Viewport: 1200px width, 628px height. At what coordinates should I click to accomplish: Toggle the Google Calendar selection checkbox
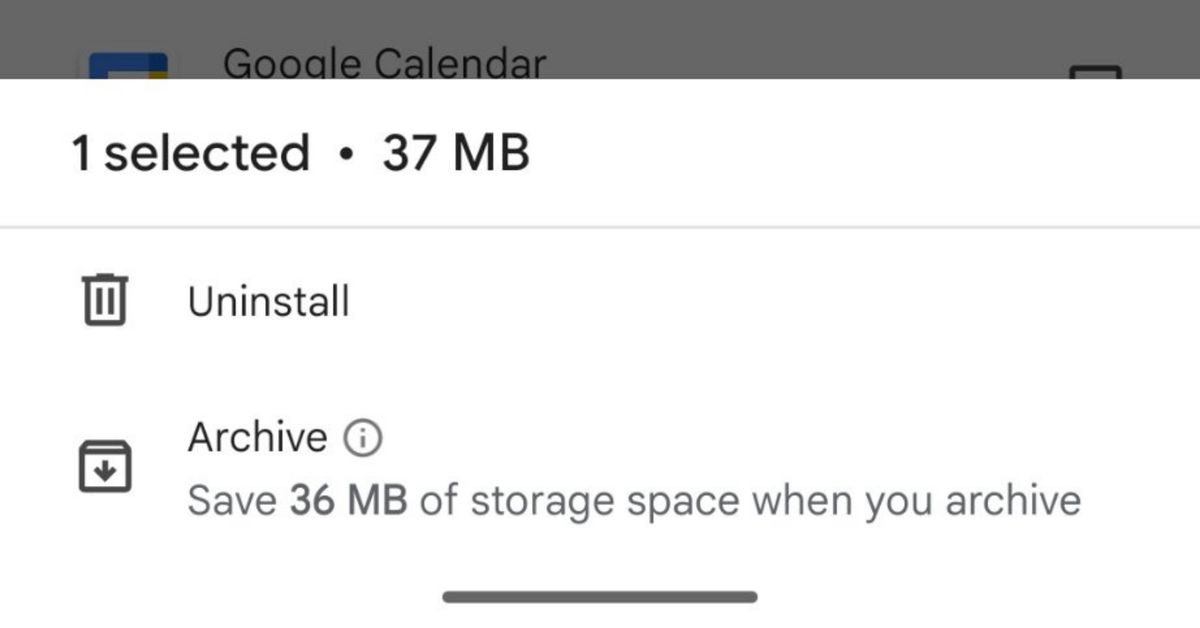coord(1095,72)
